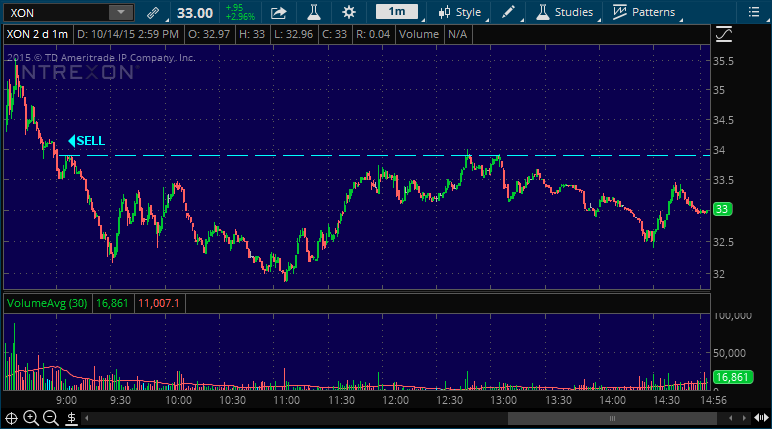Open the Patterns menu
Image resolution: width=772 pixels, height=429 pixels.
644,12
